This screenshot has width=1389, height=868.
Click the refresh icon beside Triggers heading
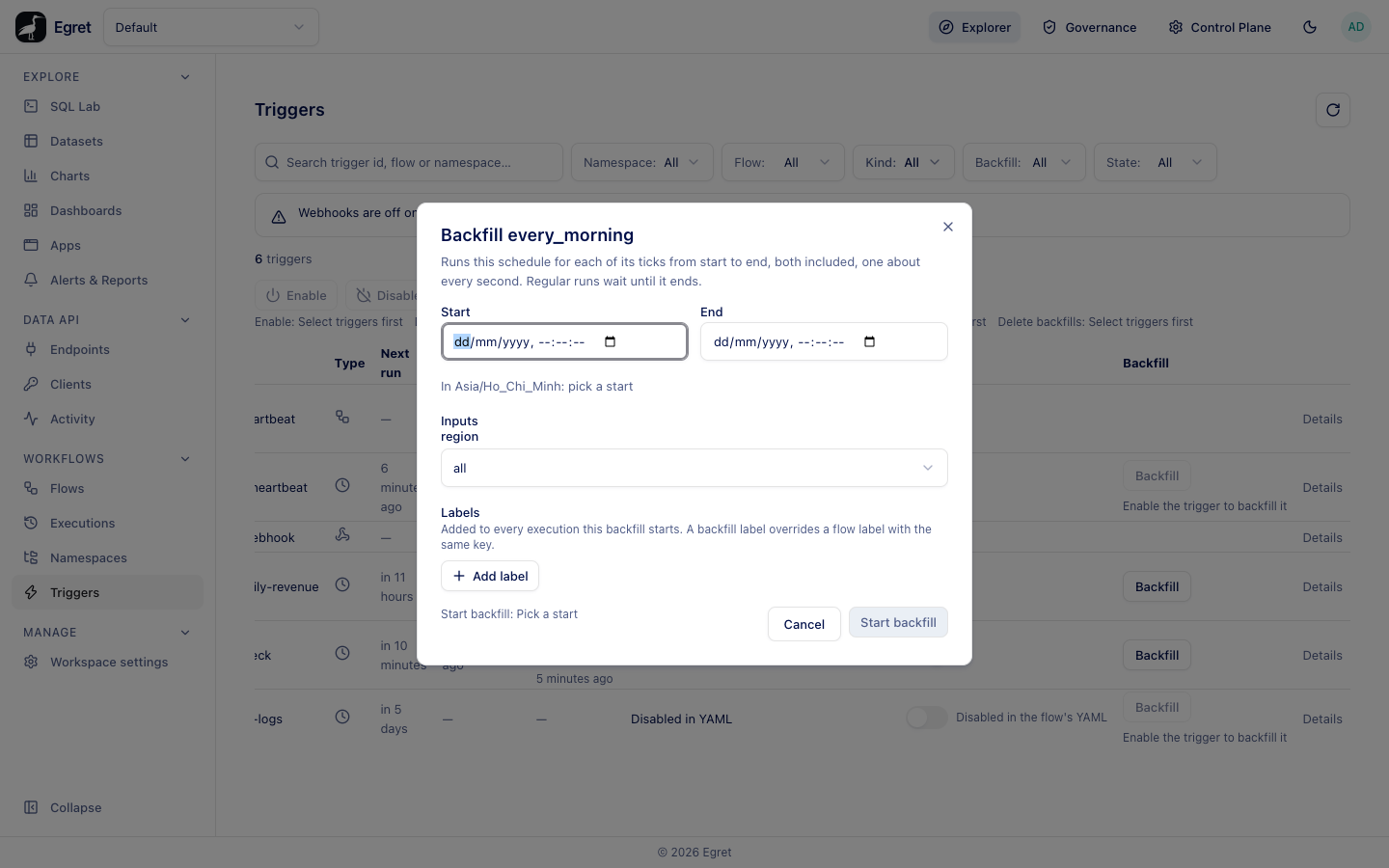(1333, 110)
